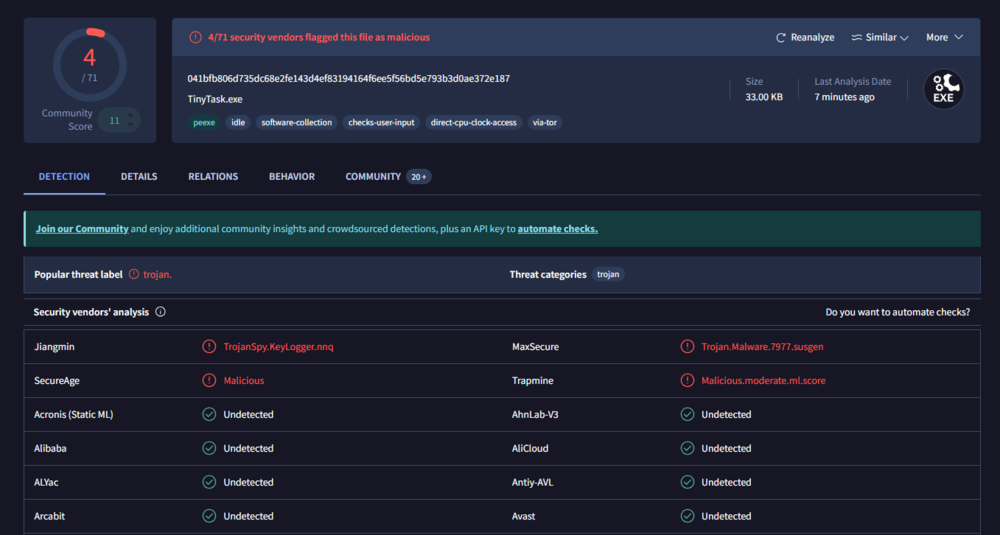1000x535 pixels.
Task: Open the RELATIONS tab
Action: tap(213, 177)
